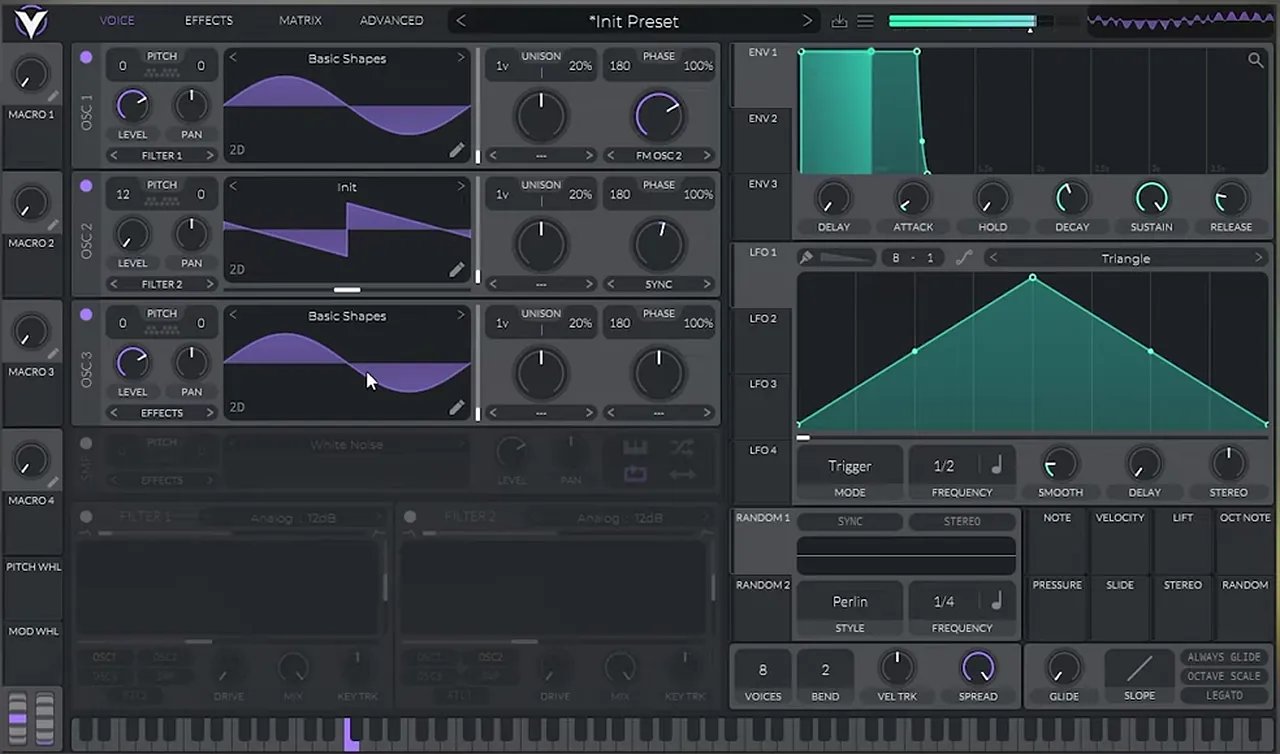Viewport: 1280px width, 754px height.
Task: Click the Random 1 Stereo button
Action: click(x=962, y=521)
